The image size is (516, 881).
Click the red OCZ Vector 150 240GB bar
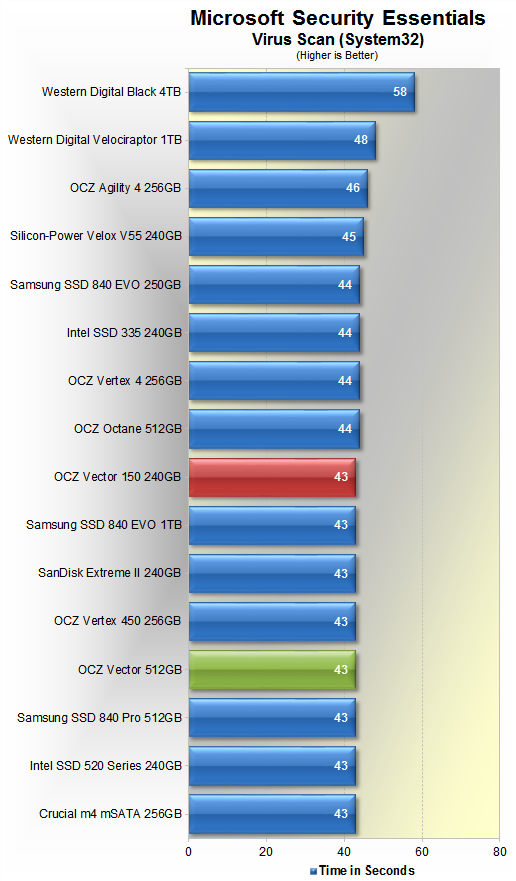[x=272, y=477]
